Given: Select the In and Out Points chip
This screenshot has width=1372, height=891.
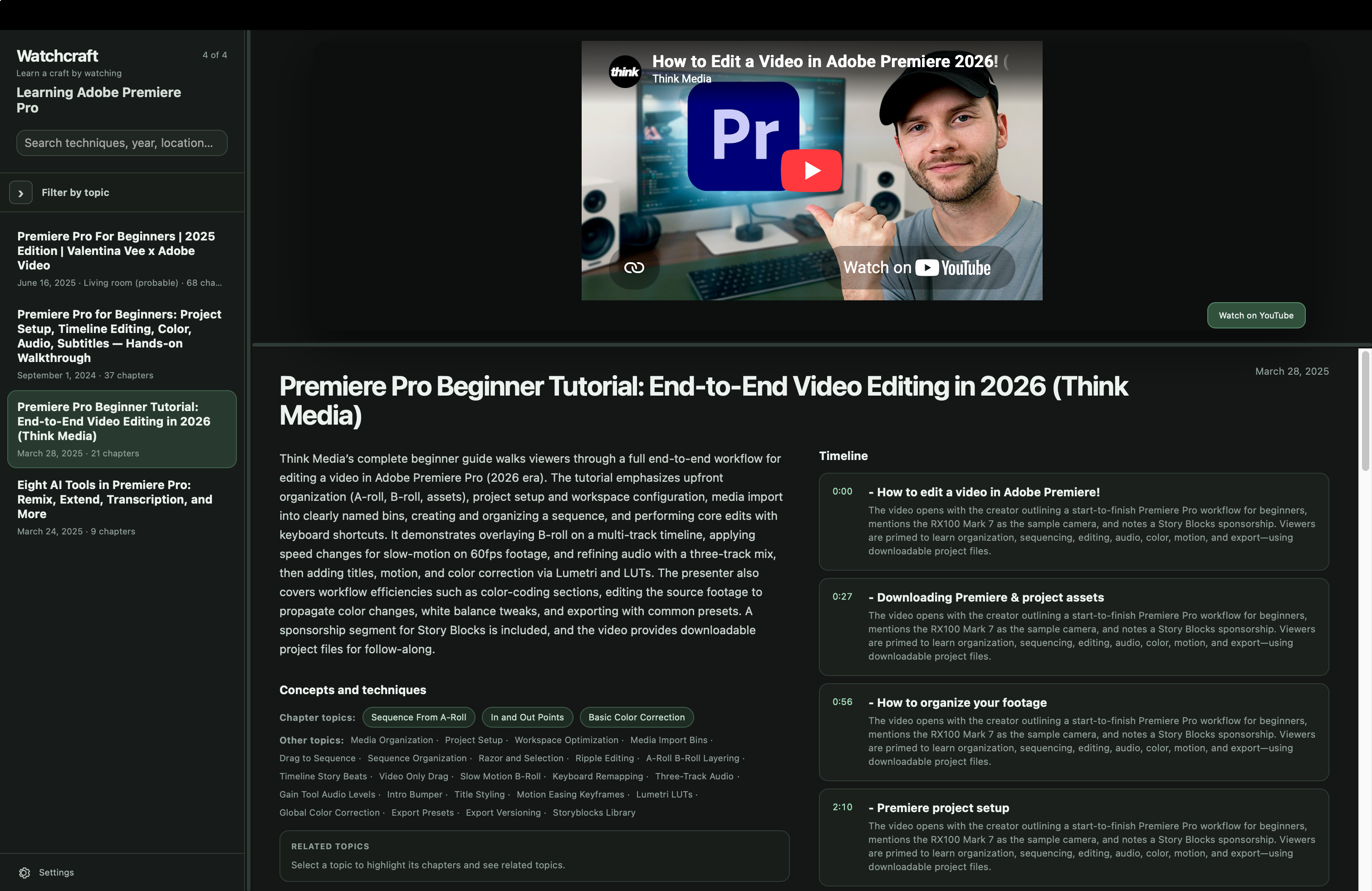Looking at the screenshot, I should (527, 717).
